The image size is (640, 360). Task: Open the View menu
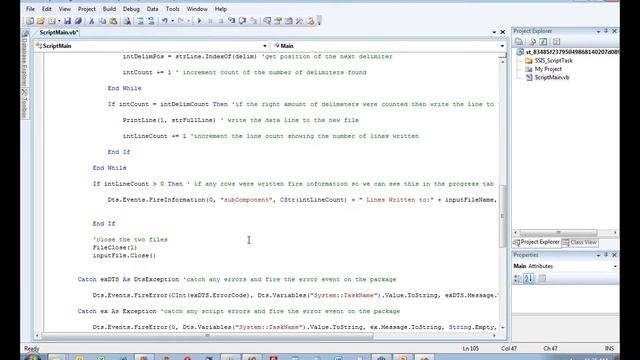click(64, 9)
